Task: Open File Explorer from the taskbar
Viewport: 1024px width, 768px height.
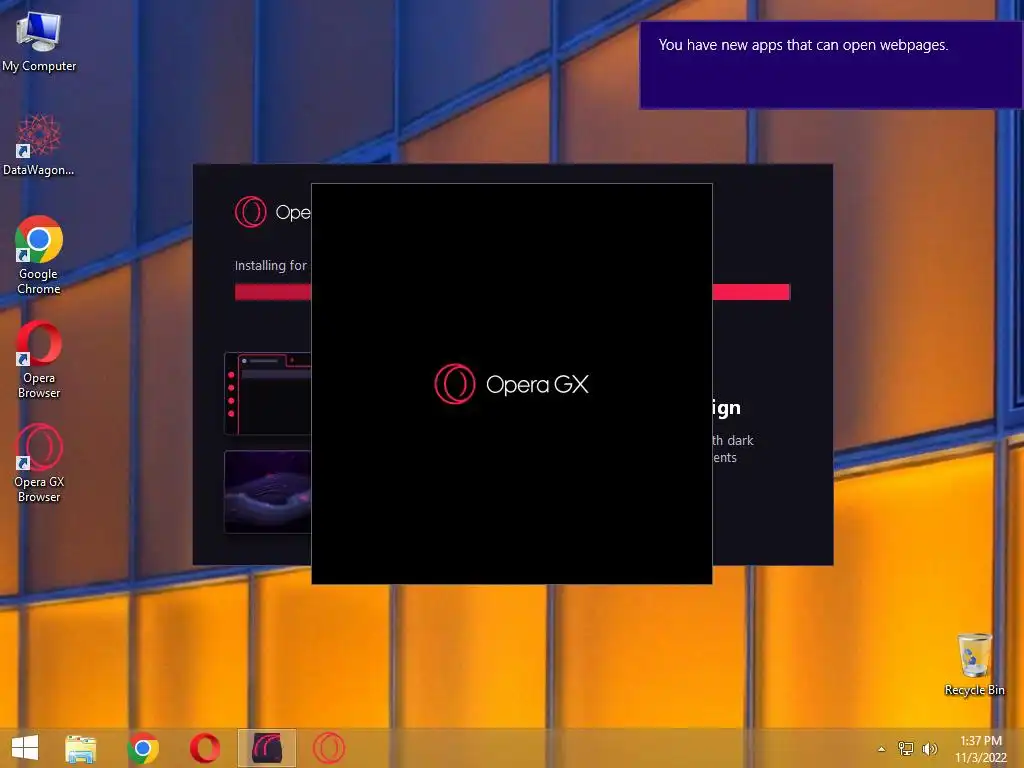Action: click(x=81, y=748)
